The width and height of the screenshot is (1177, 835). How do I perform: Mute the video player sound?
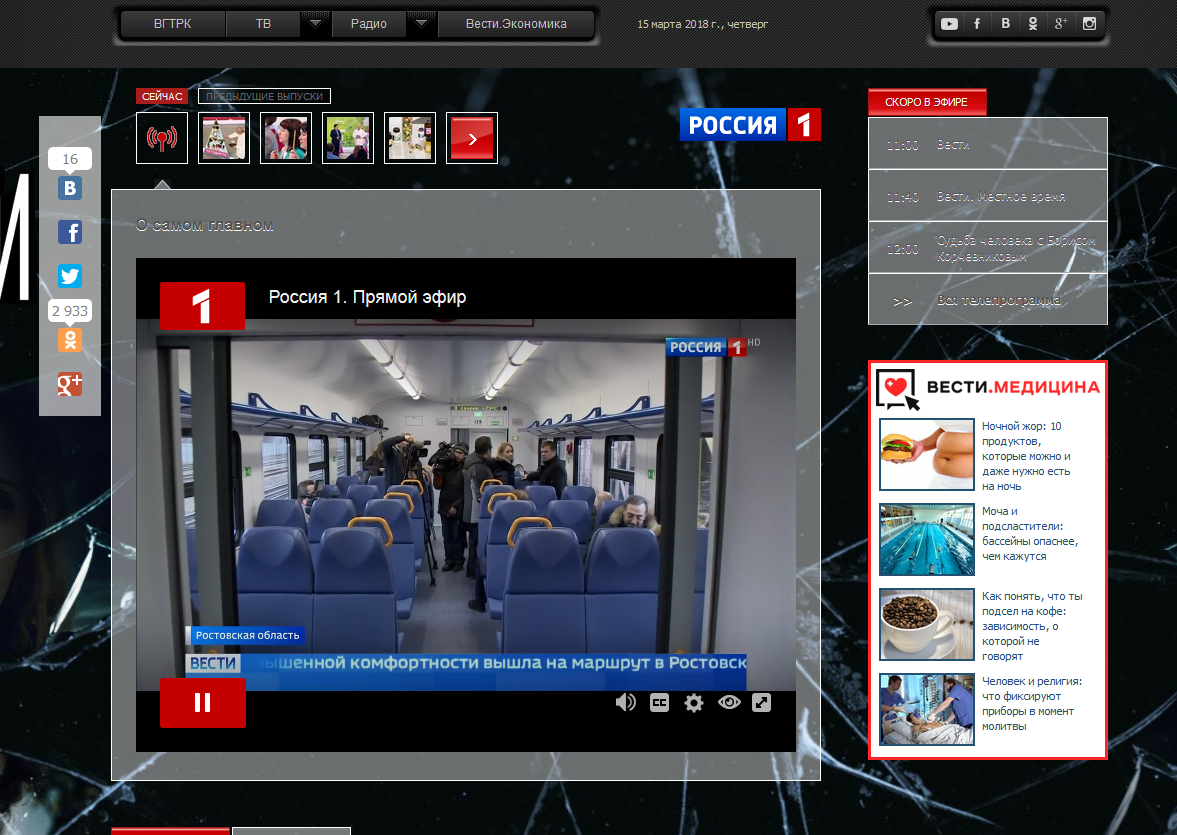[x=625, y=703]
